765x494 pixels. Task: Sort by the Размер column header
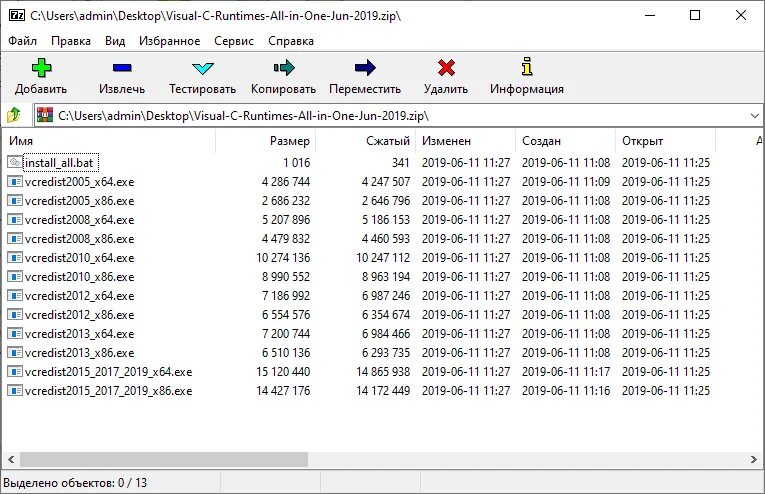(266, 141)
